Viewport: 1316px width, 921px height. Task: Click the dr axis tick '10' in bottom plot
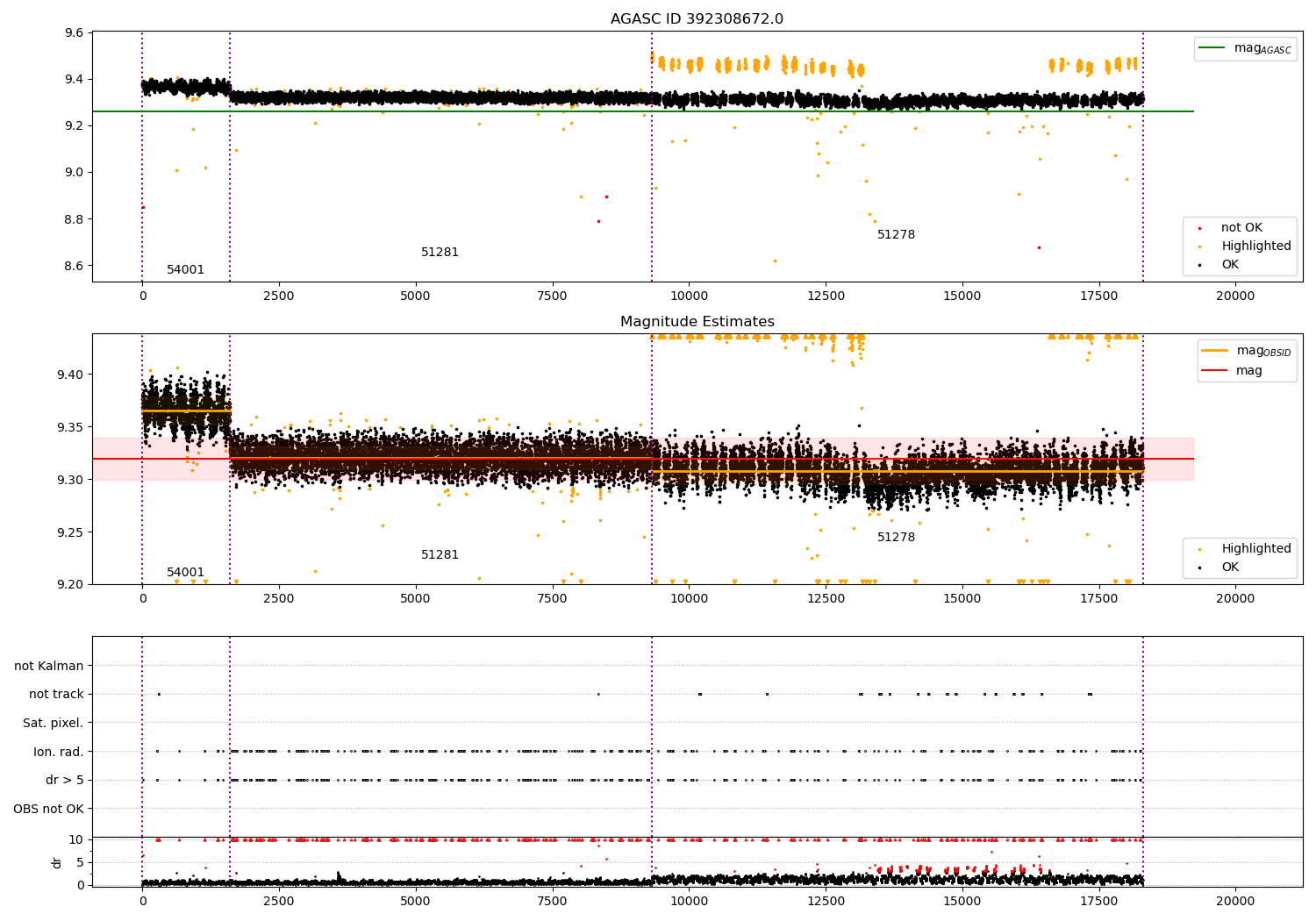(x=76, y=840)
